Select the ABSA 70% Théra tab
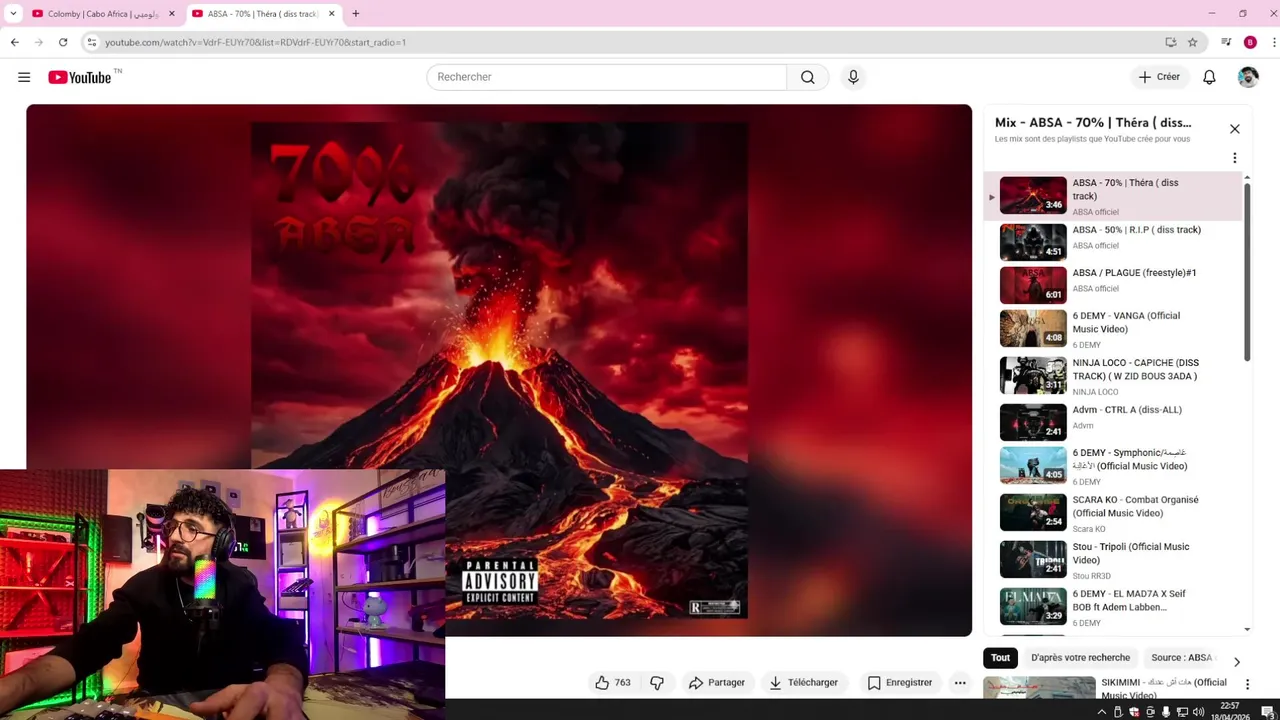 pyautogui.click(x=262, y=14)
